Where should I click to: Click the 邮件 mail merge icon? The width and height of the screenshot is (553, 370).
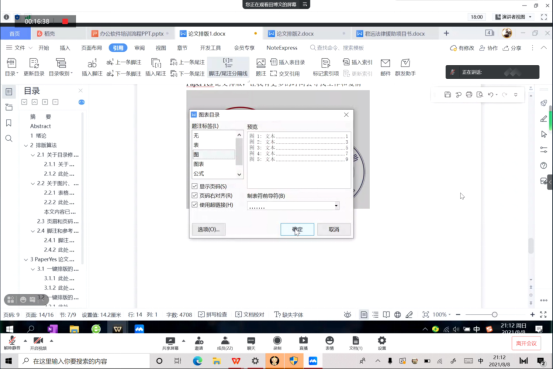385,63
